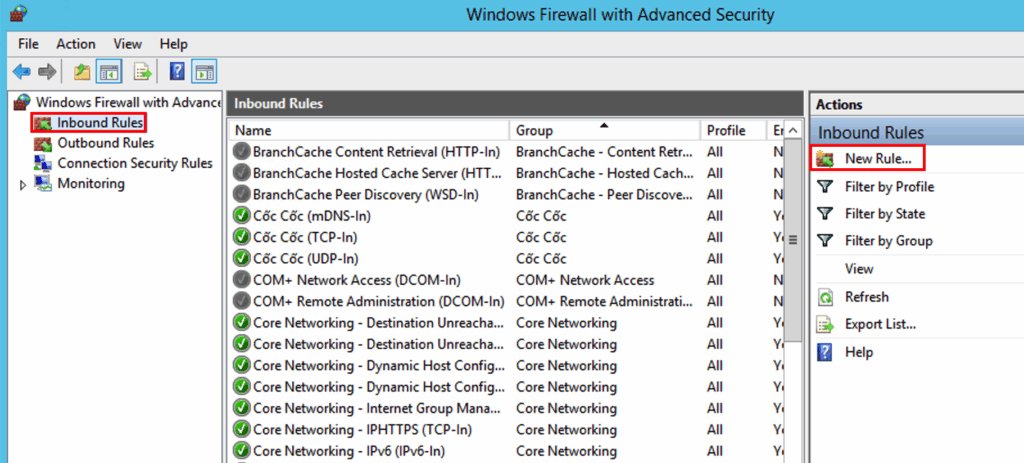Click the New Rule icon in Actions

click(826, 158)
